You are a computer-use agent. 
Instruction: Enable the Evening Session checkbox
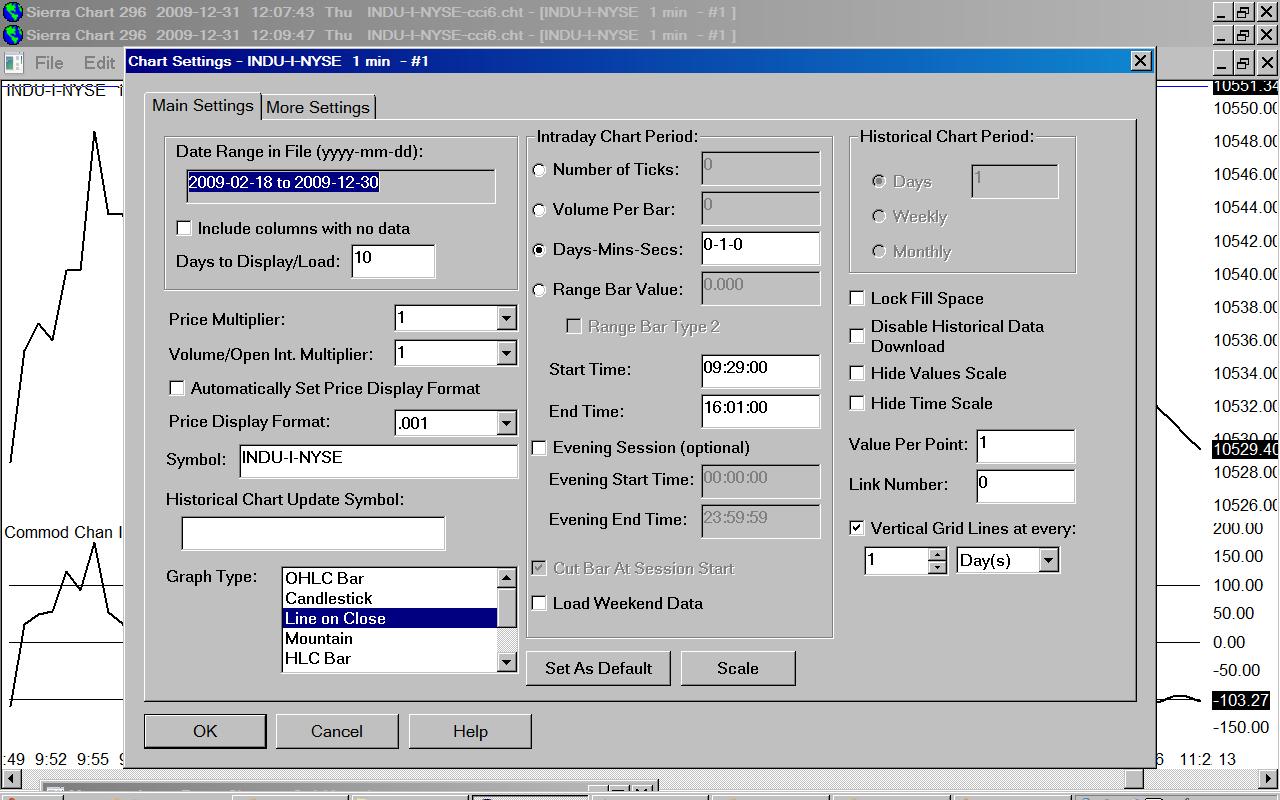[539, 448]
